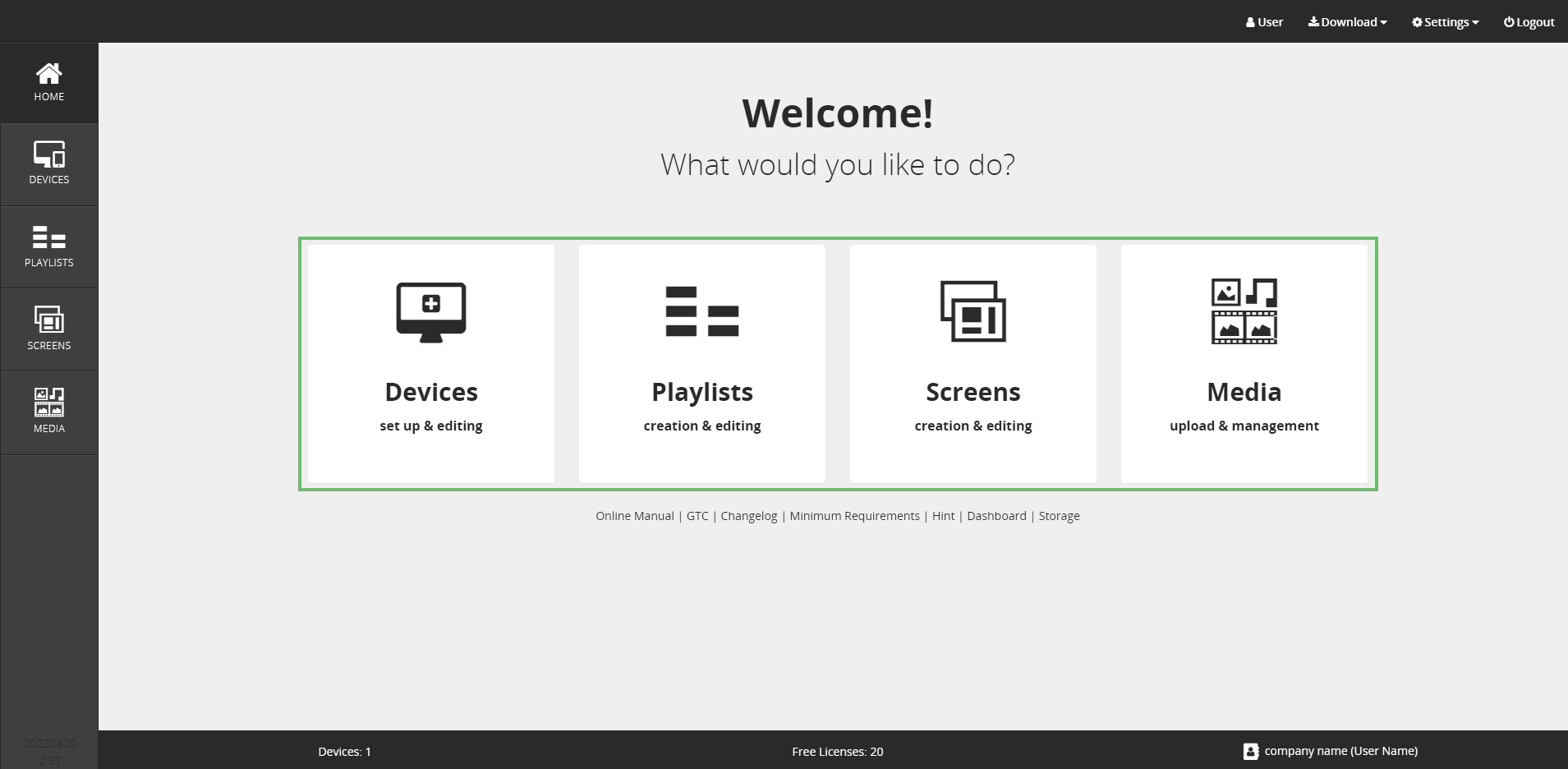Click the media icon in Media card

tap(1244, 311)
